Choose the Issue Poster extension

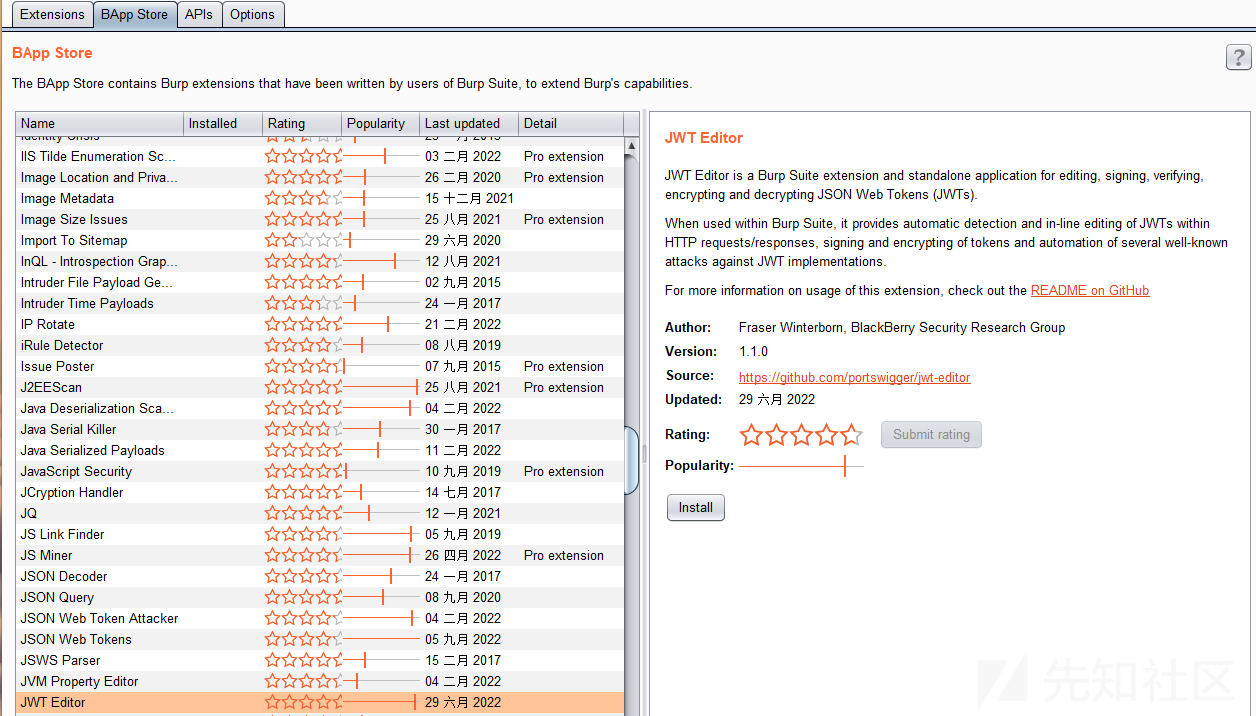point(58,366)
